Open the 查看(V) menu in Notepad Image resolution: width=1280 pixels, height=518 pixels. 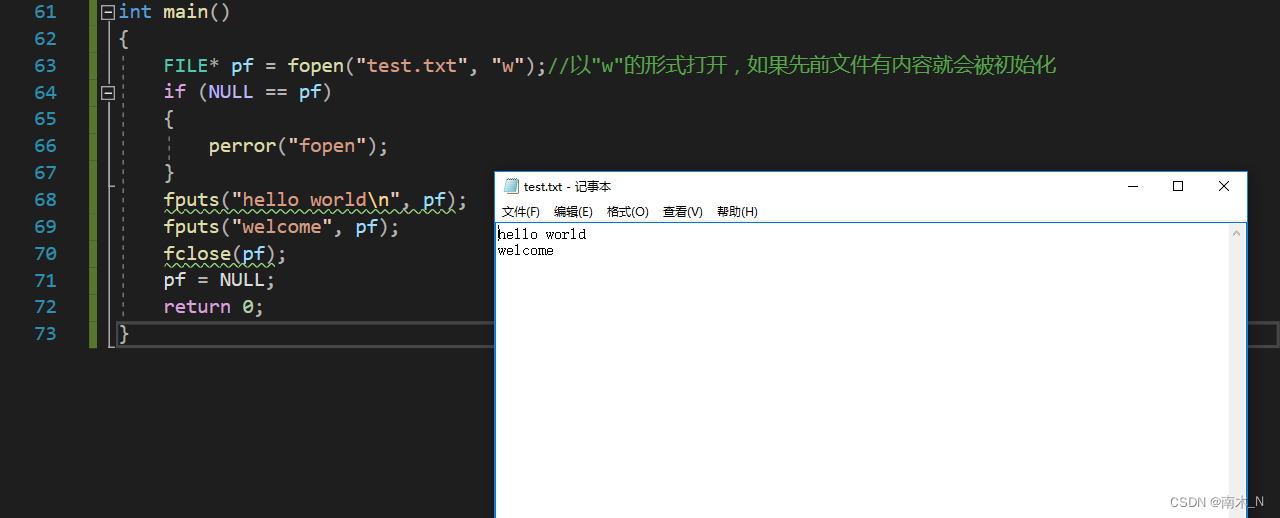tap(683, 212)
